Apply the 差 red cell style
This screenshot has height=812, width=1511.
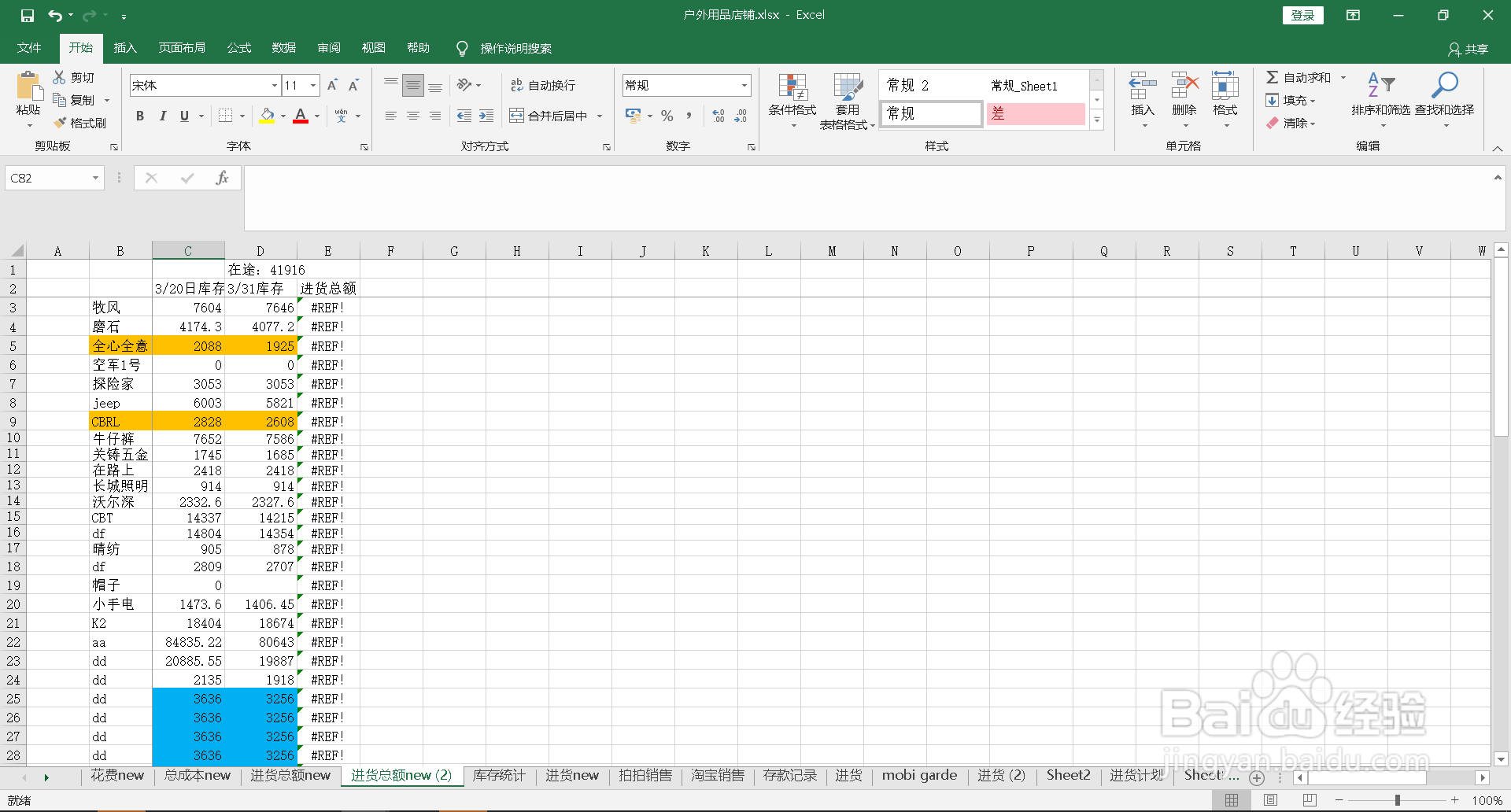tap(1036, 114)
